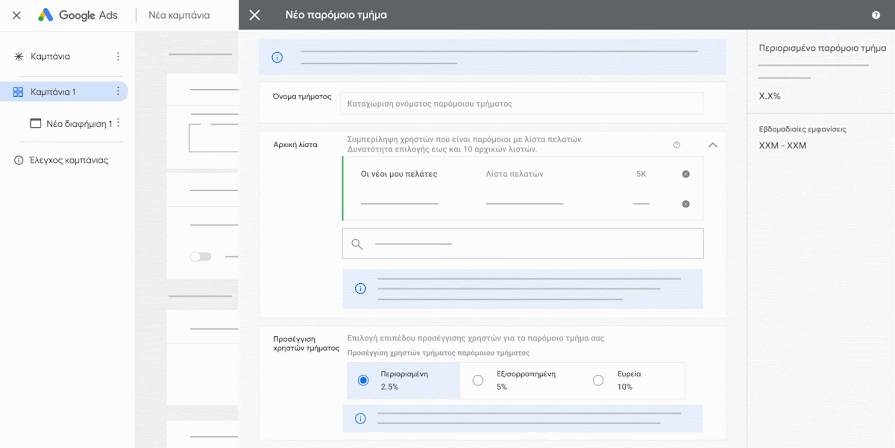This screenshot has height=448, width=895.
Task: Select the Περιορισμένη 2.5% radio option
Action: (363, 380)
